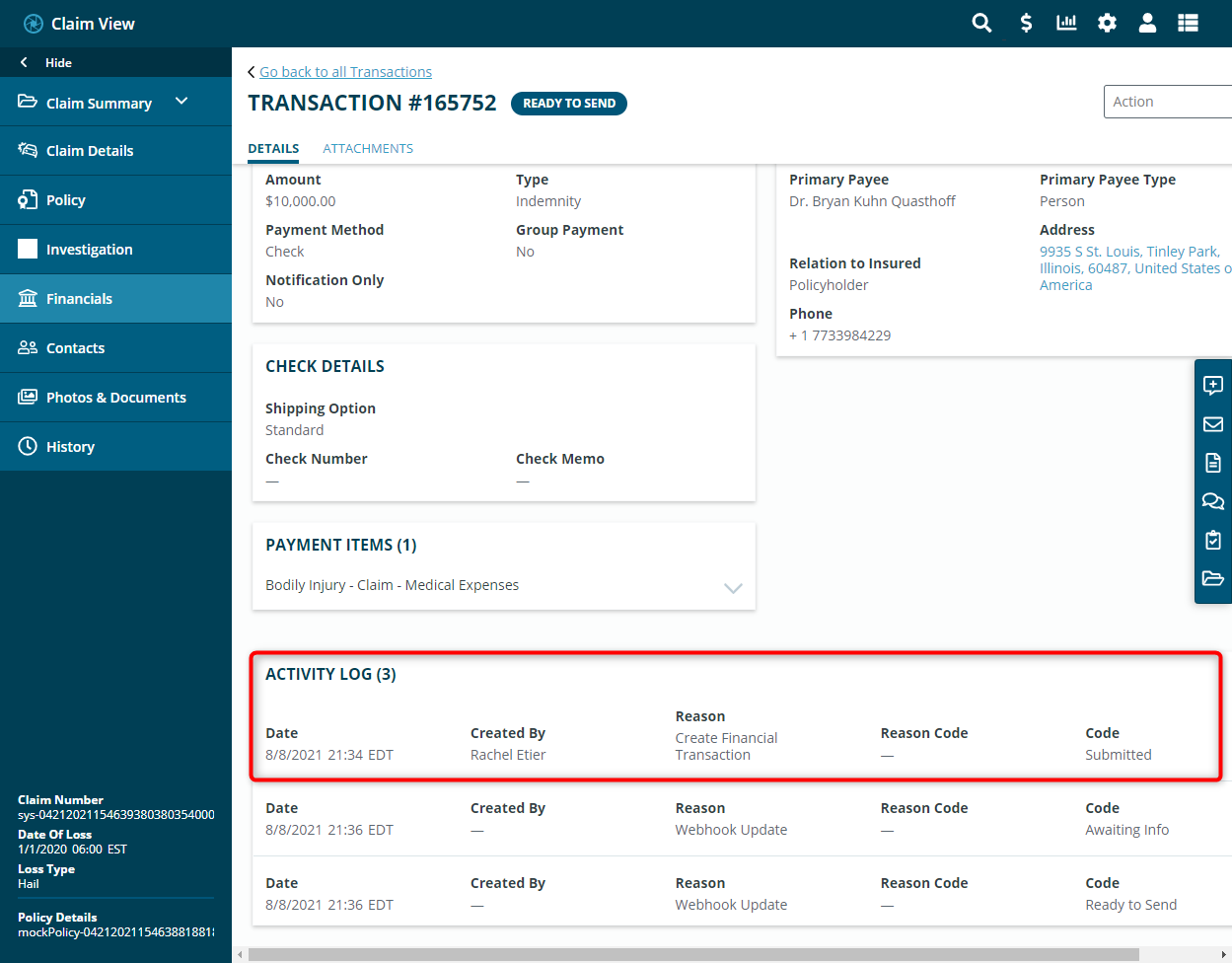Click the clipboard task icon on right rail
Image resolution: width=1232 pixels, height=963 pixels.
tap(1213, 540)
